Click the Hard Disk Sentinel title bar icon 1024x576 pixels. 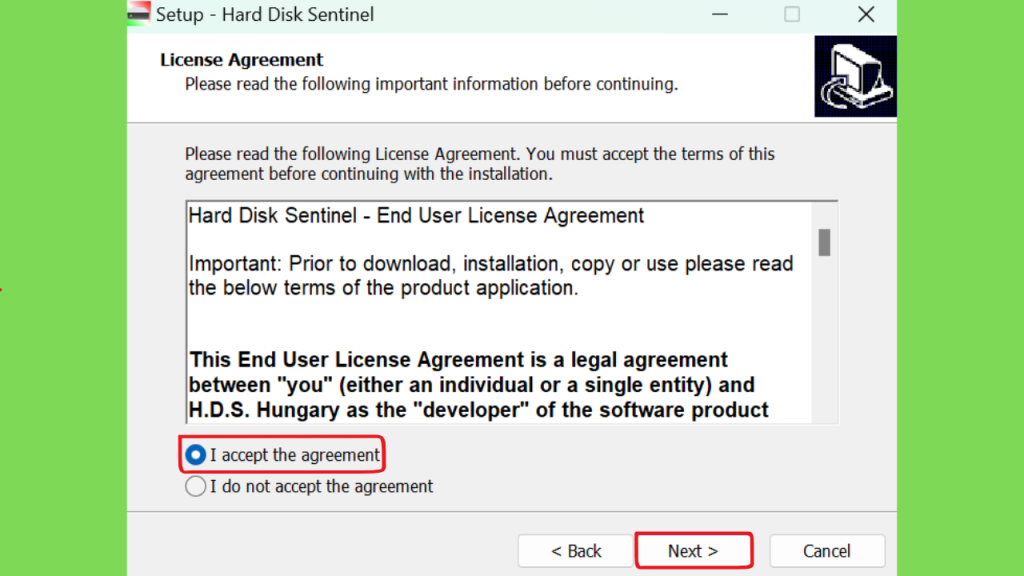tap(138, 14)
